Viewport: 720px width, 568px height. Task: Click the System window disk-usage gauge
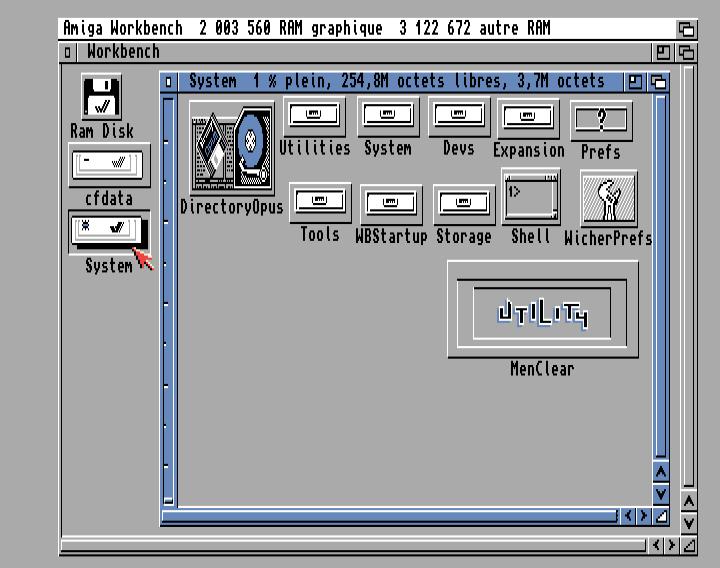click(169, 301)
